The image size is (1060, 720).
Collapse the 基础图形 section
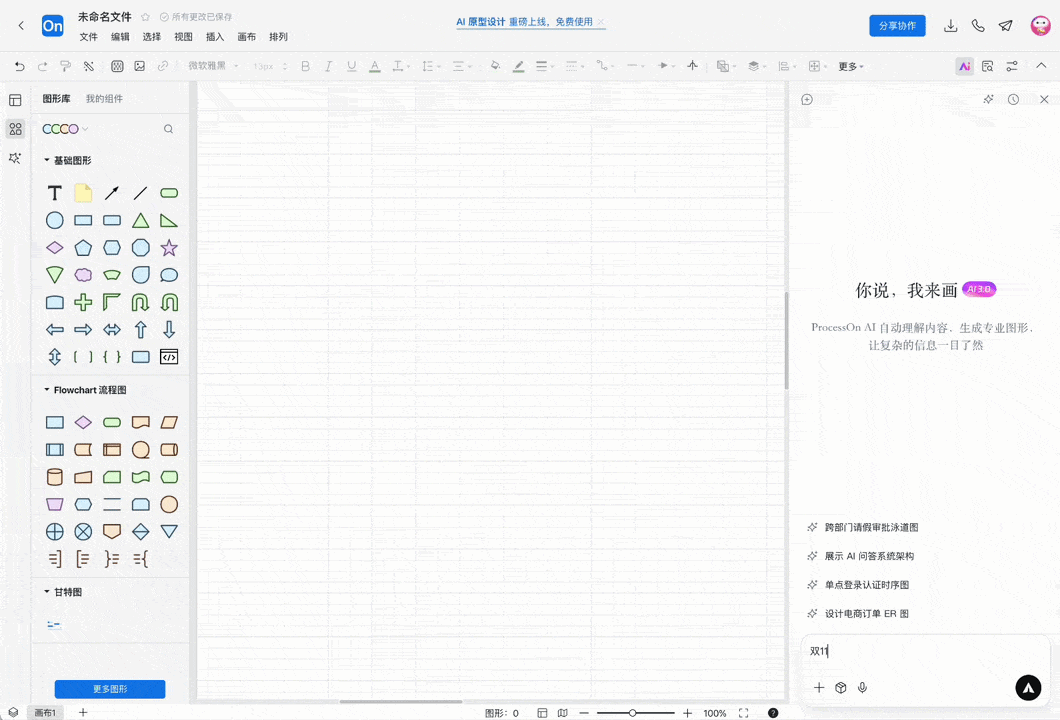(47, 160)
